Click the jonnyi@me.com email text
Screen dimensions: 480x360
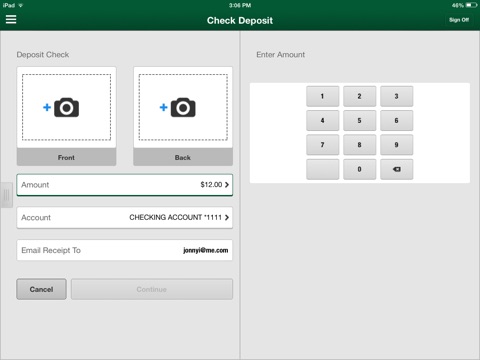click(206, 250)
